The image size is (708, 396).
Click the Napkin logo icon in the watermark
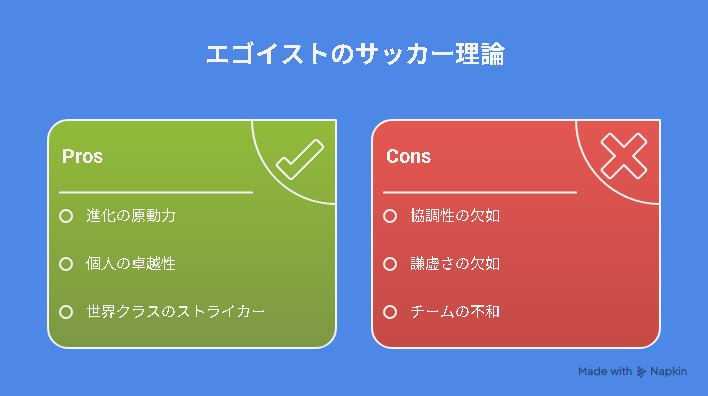pyautogui.click(x=641, y=372)
